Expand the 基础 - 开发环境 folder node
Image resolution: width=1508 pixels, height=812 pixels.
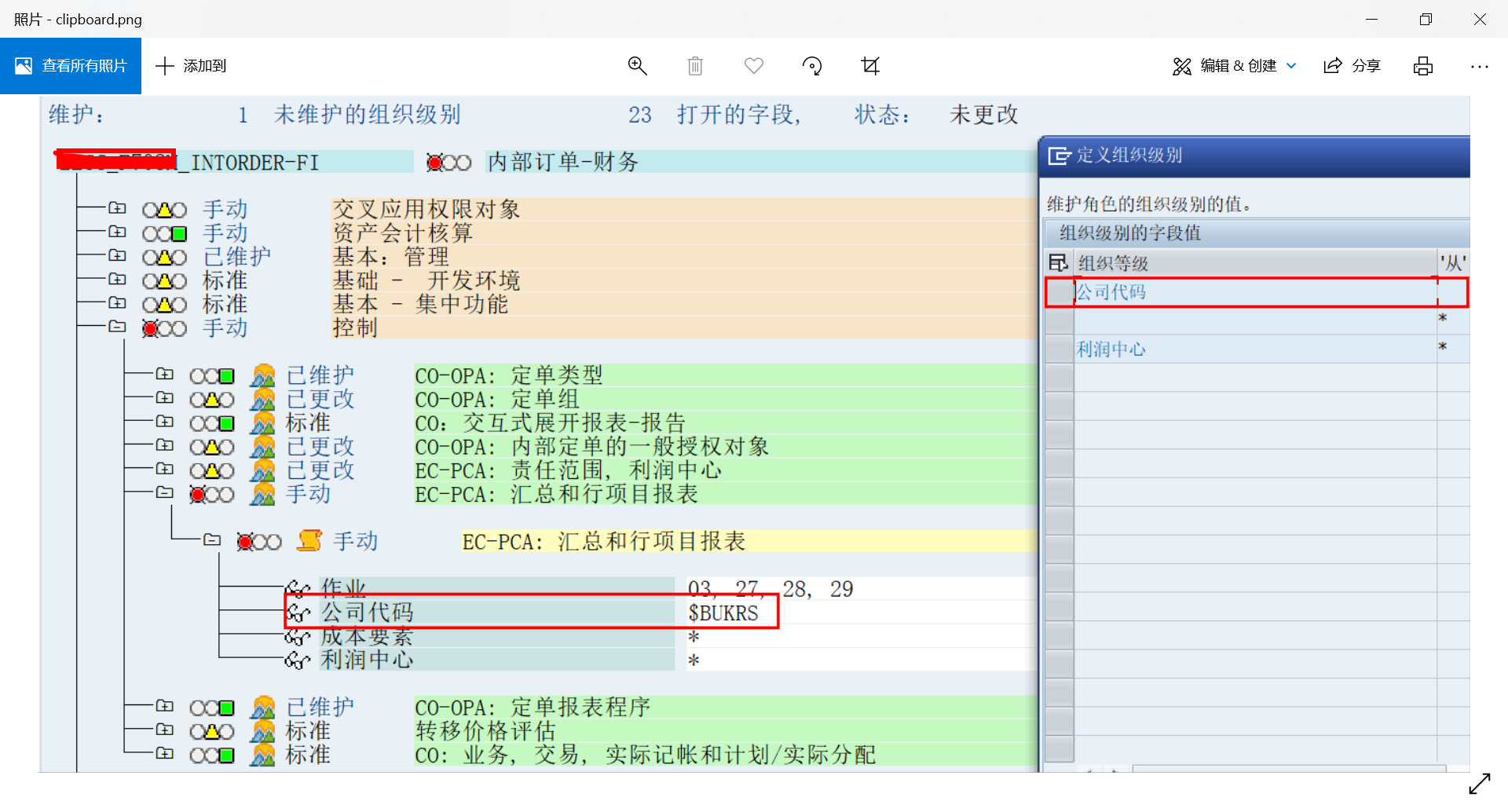[117, 278]
